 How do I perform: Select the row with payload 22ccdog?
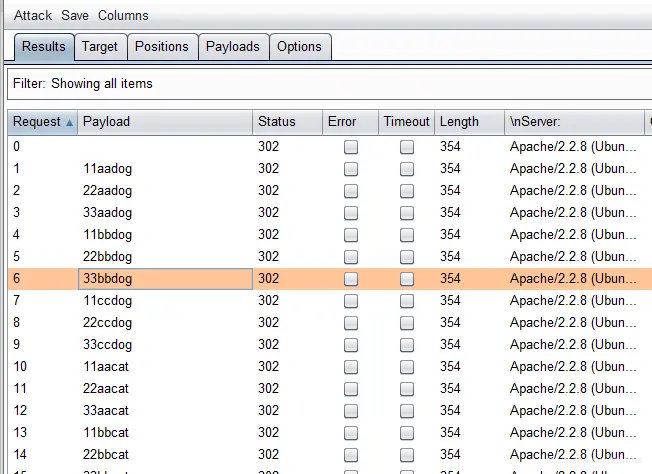(x=164, y=323)
